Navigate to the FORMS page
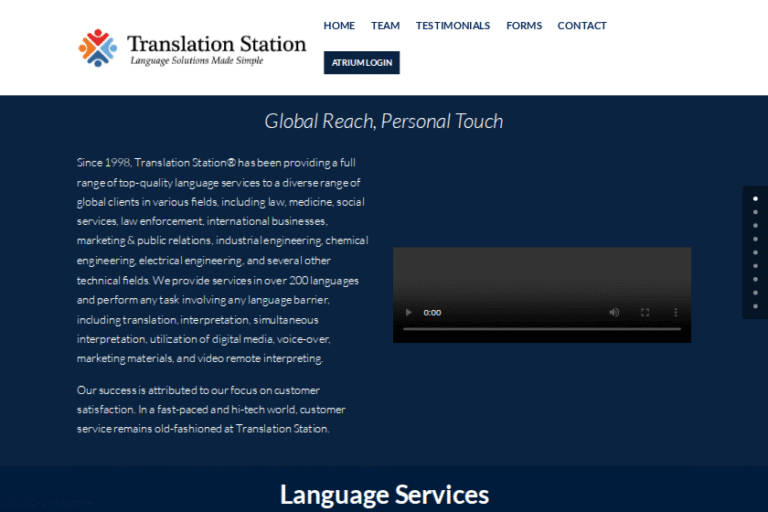This screenshot has height=512, width=768. [x=523, y=26]
